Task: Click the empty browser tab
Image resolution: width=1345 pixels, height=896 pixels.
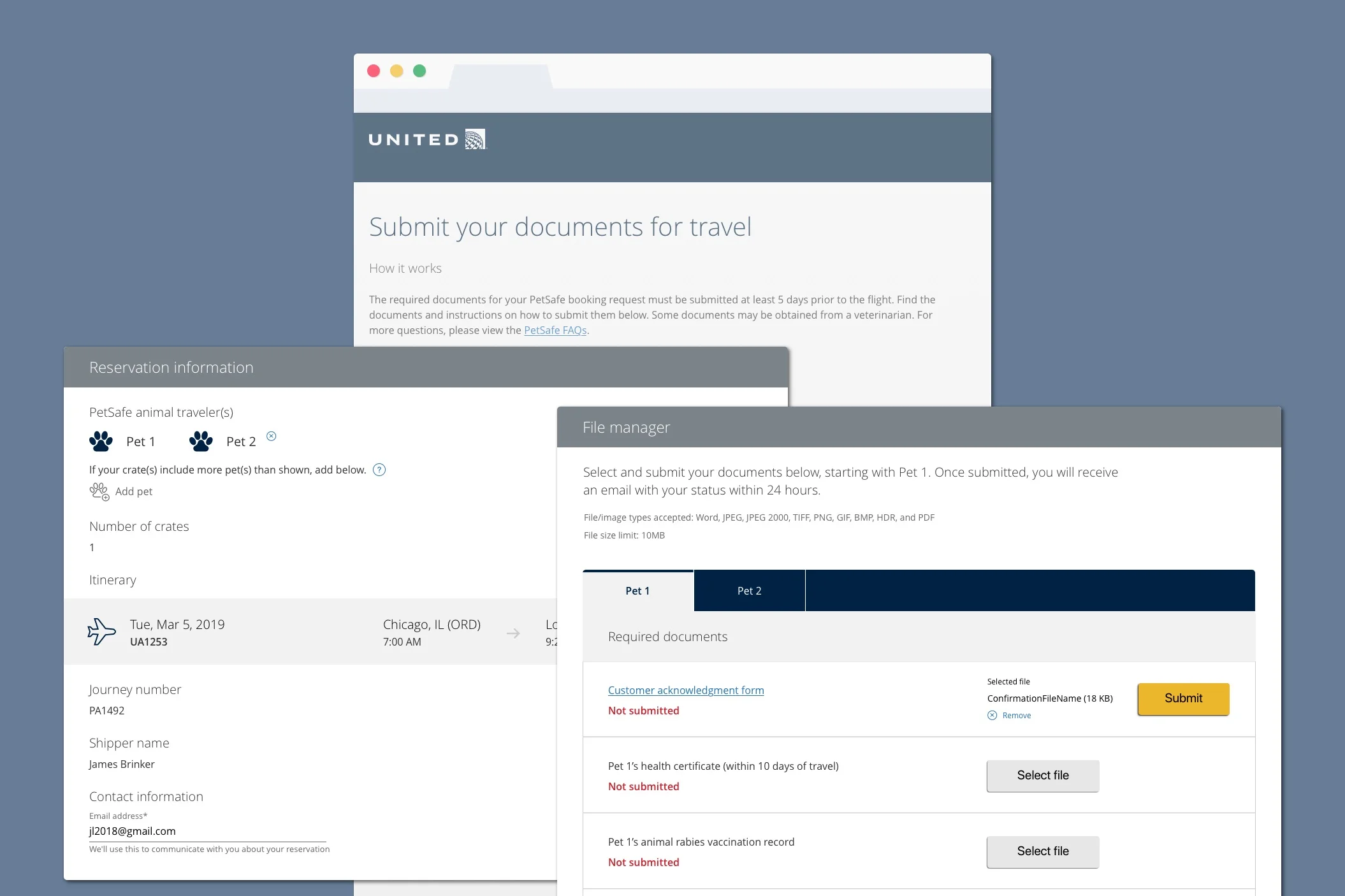Action: coord(500,77)
